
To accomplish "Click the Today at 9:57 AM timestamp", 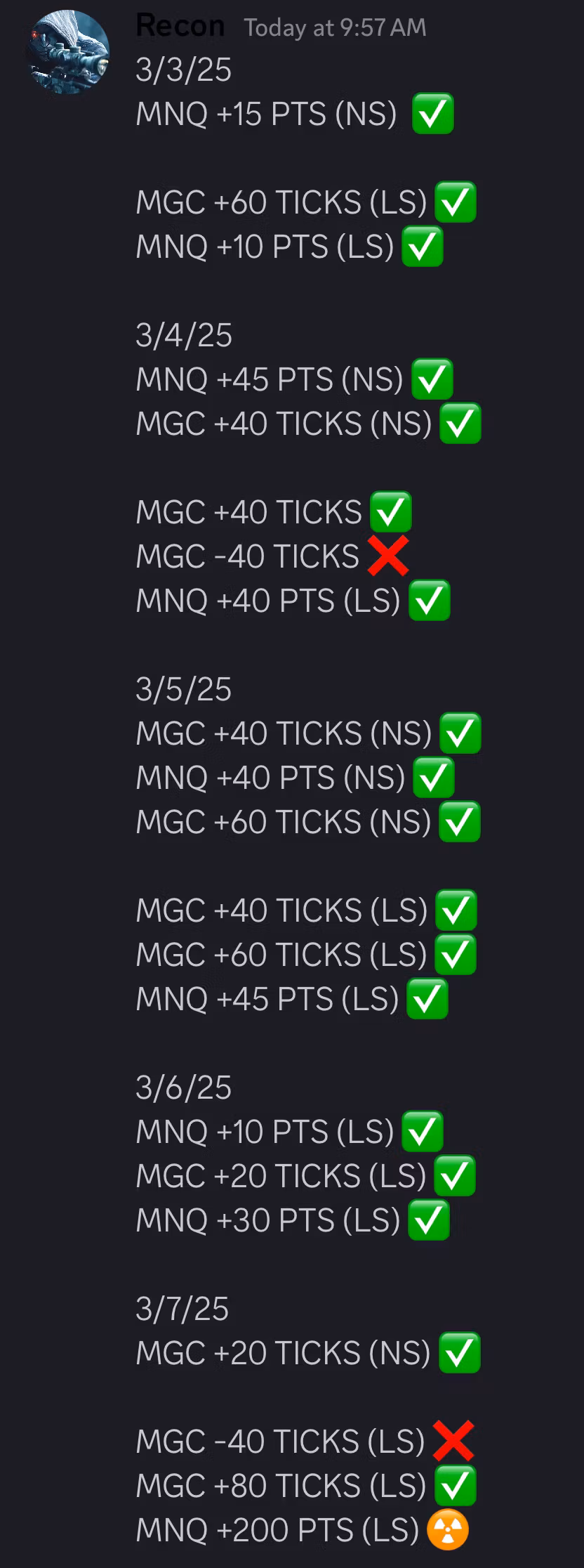I will tap(335, 28).
